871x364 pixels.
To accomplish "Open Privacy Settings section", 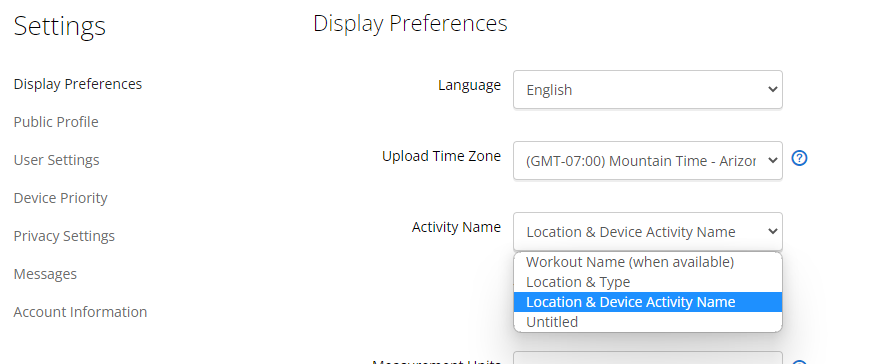I will (x=64, y=236).
